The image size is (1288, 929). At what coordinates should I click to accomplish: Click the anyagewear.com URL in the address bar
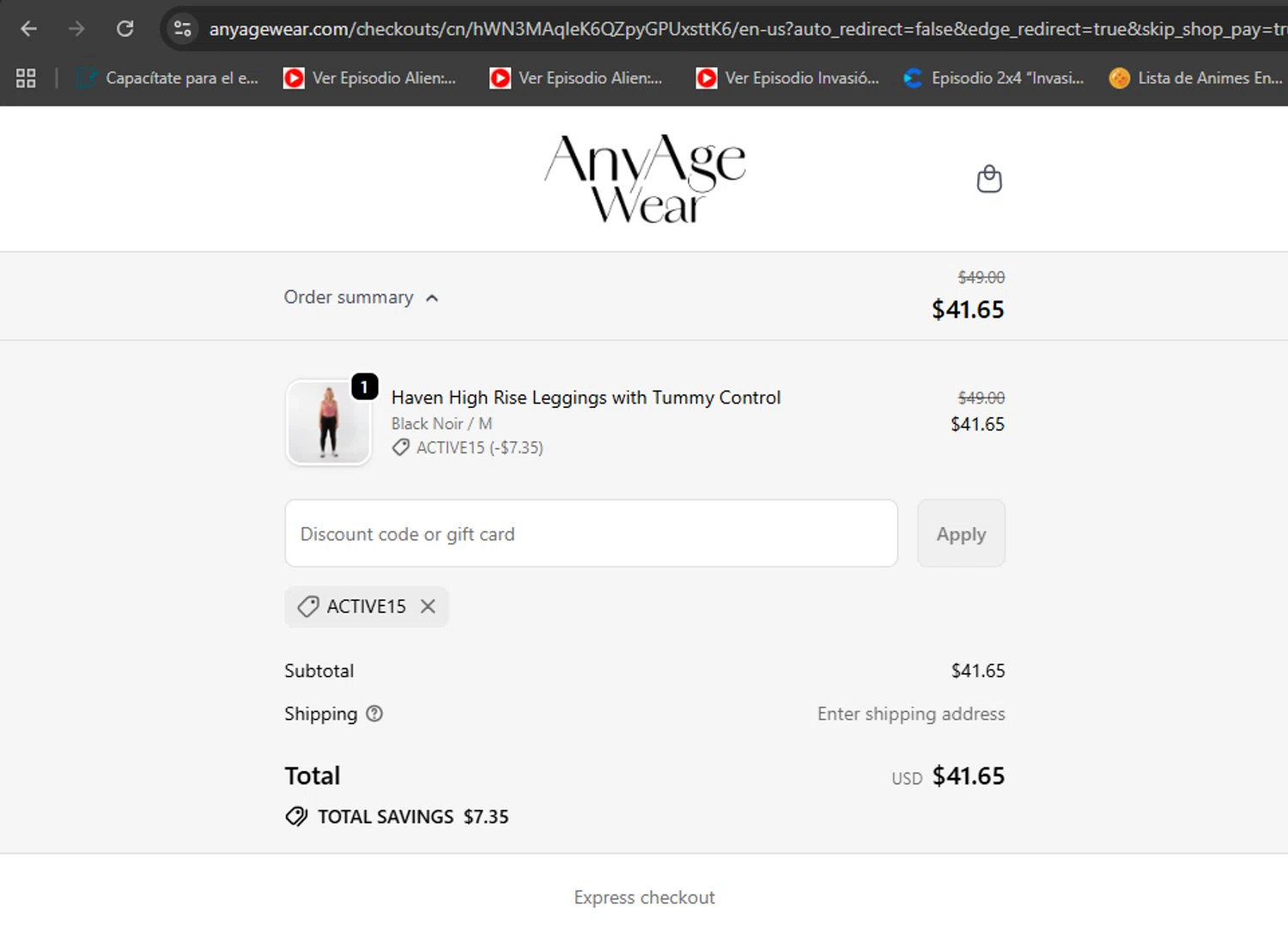(747, 29)
